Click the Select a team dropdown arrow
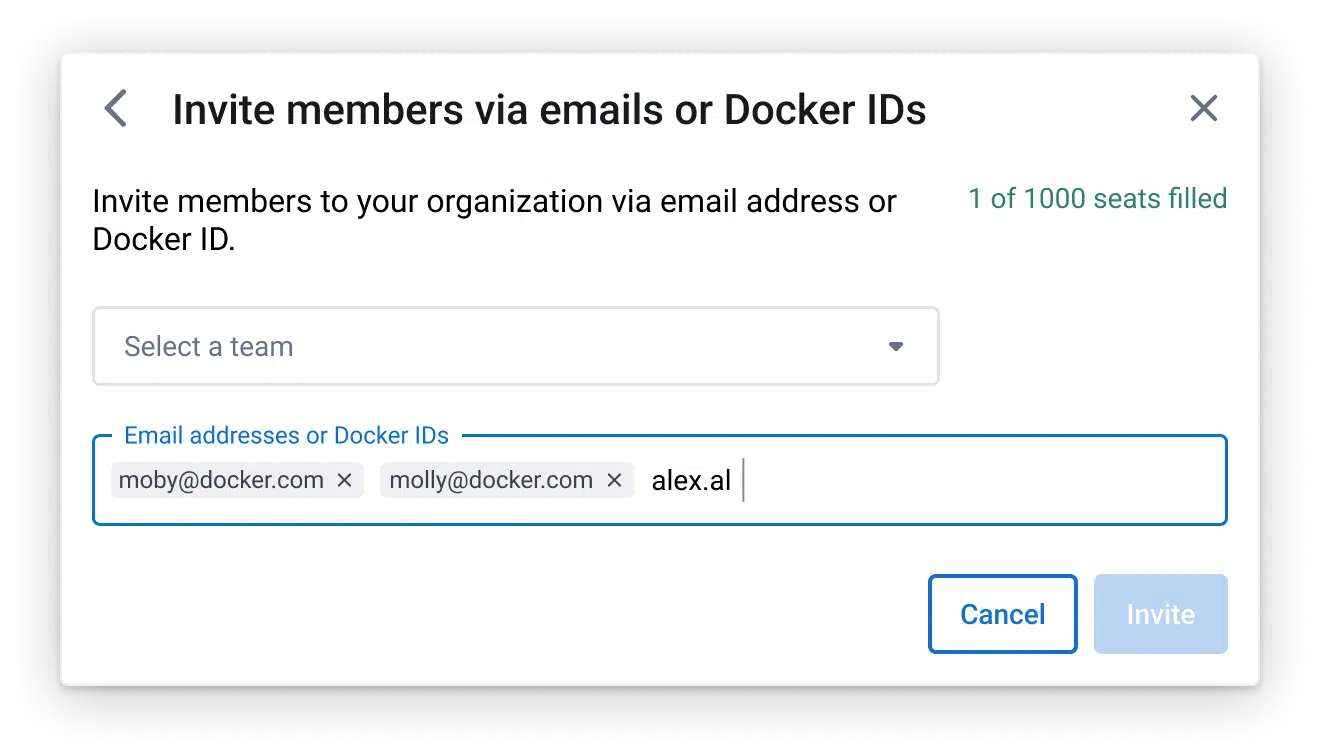 click(896, 347)
